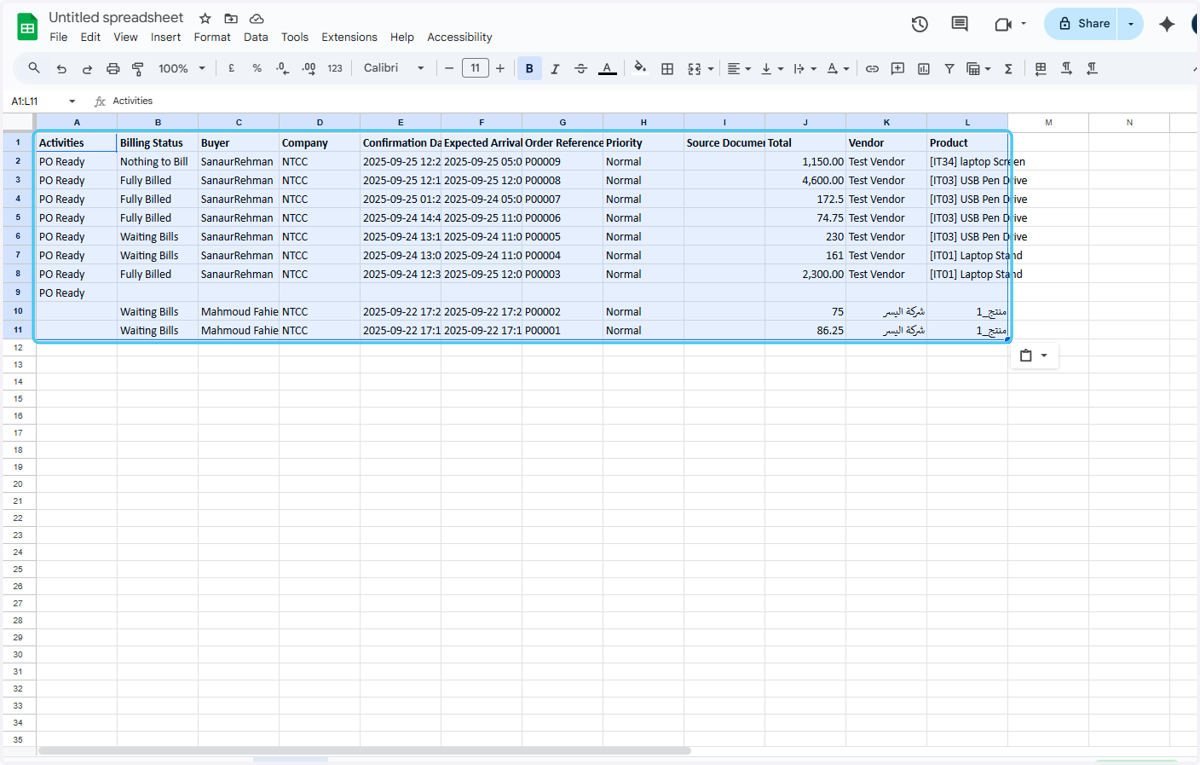1200x765 pixels.
Task: Open the paste options clipboard button
Action: (1034, 355)
